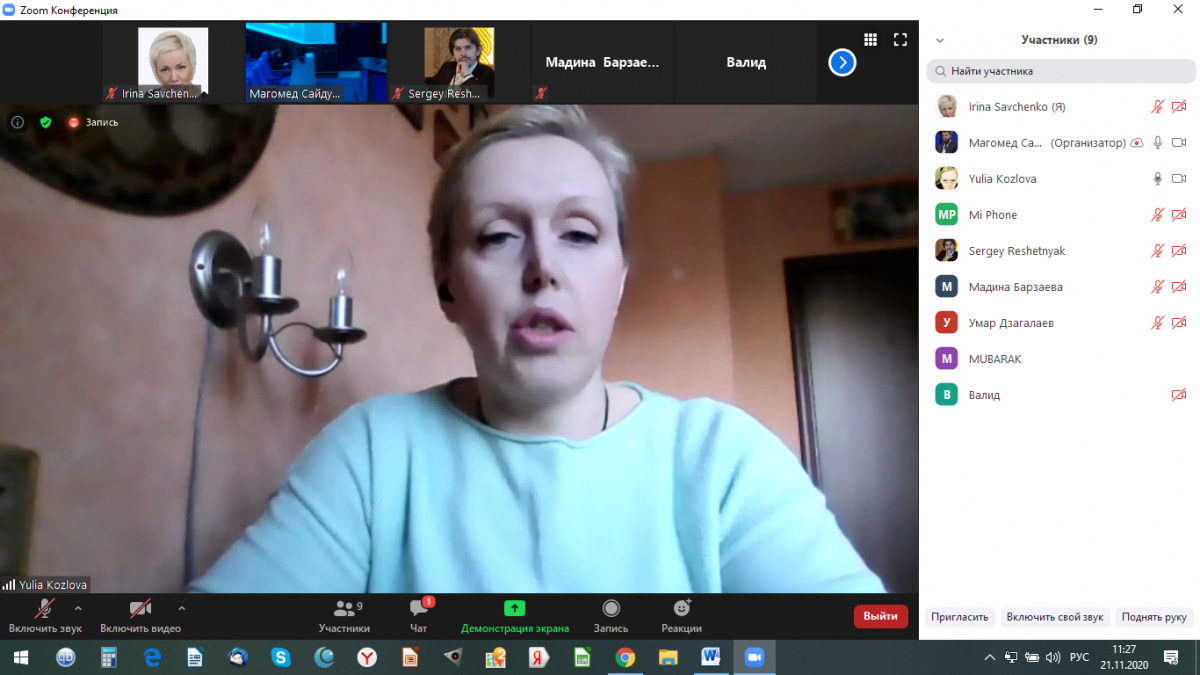Click the Пригласить invite button

pyautogui.click(x=960, y=617)
